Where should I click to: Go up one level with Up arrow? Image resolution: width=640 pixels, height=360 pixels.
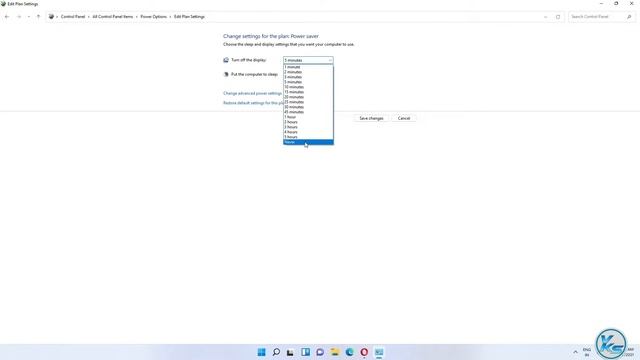point(38,17)
